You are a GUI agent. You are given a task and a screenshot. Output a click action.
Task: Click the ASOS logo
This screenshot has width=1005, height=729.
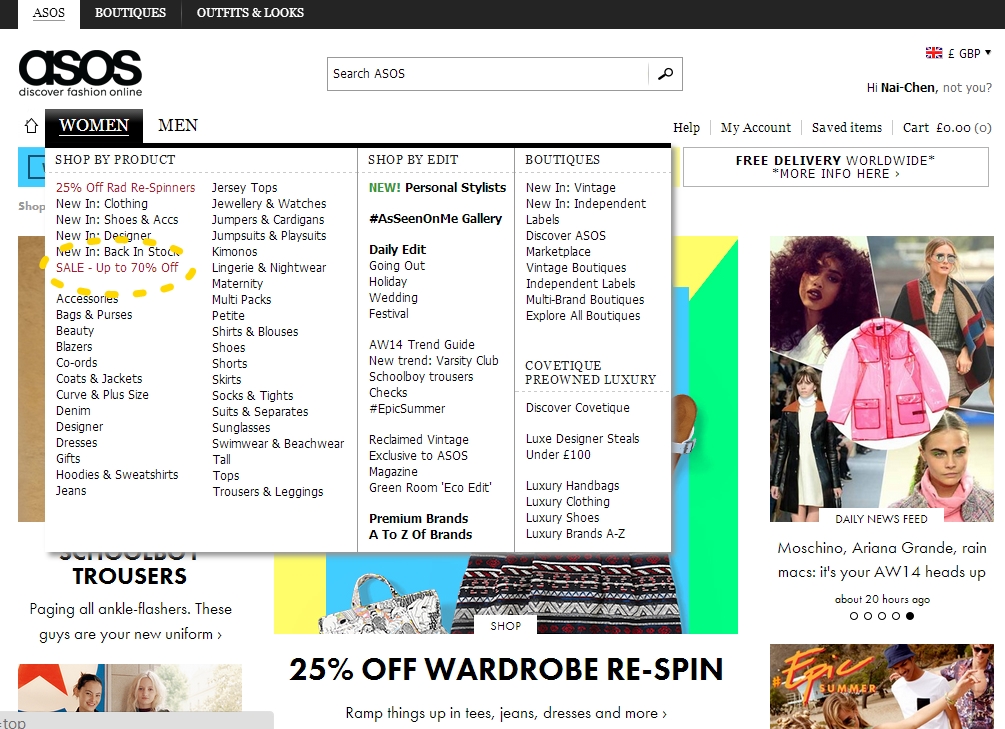[x=80, y=73]
